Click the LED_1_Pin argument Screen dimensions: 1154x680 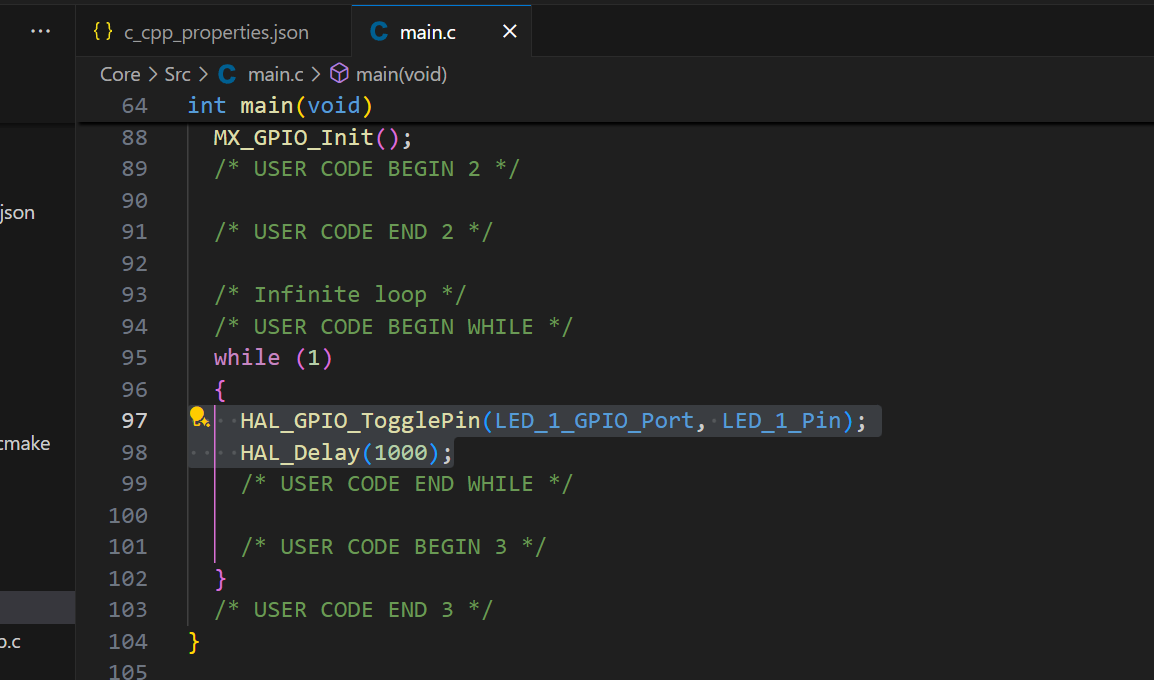click(x=781, y=421)
